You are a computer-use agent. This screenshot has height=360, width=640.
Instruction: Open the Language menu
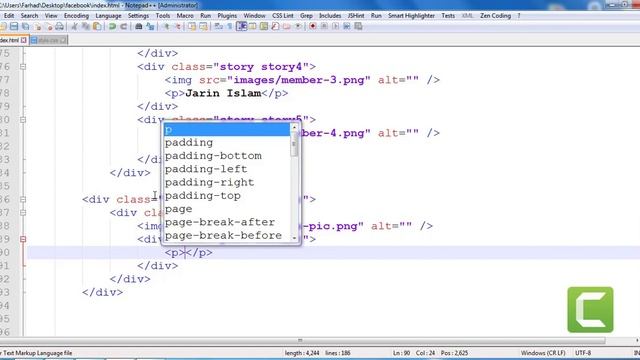pyautogui.click(x=108, y=16)
